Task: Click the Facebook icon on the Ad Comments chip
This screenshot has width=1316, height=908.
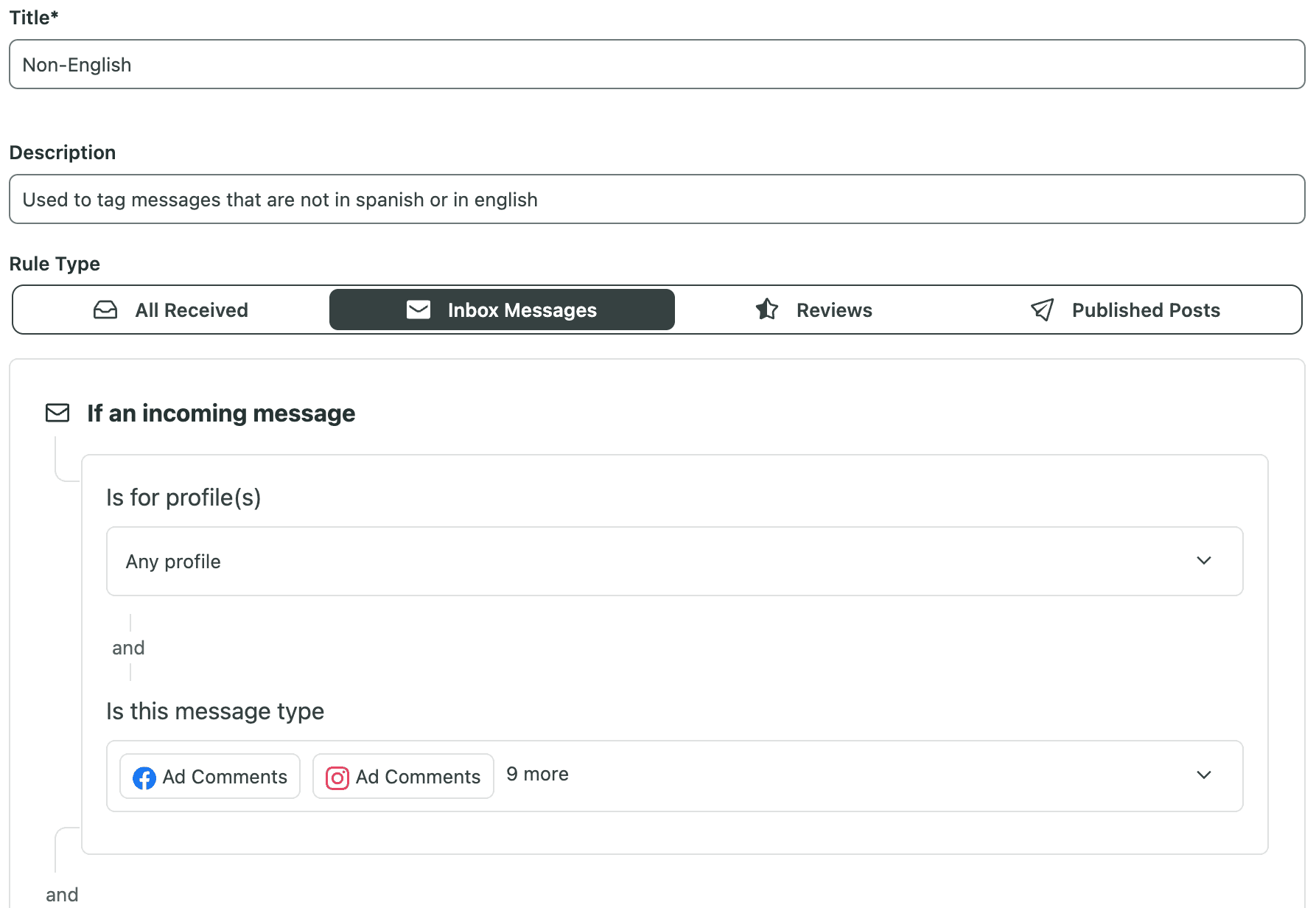Action: pos(144,777)
